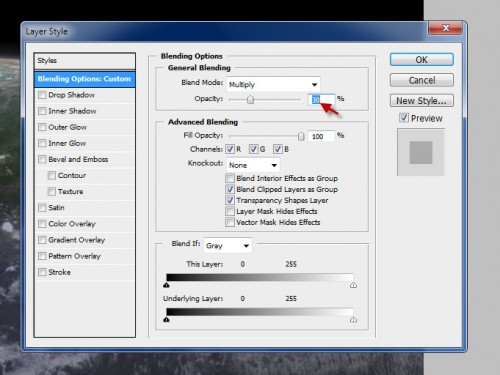The image size is (500, 375).
Task: Check Layer Mask Hides Effects
Action: tap(230, 211)
